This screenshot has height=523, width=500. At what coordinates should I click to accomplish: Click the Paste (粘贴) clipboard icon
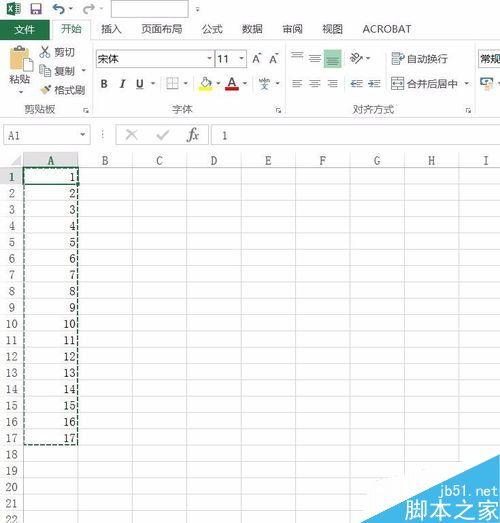click(x=20, y=59)
